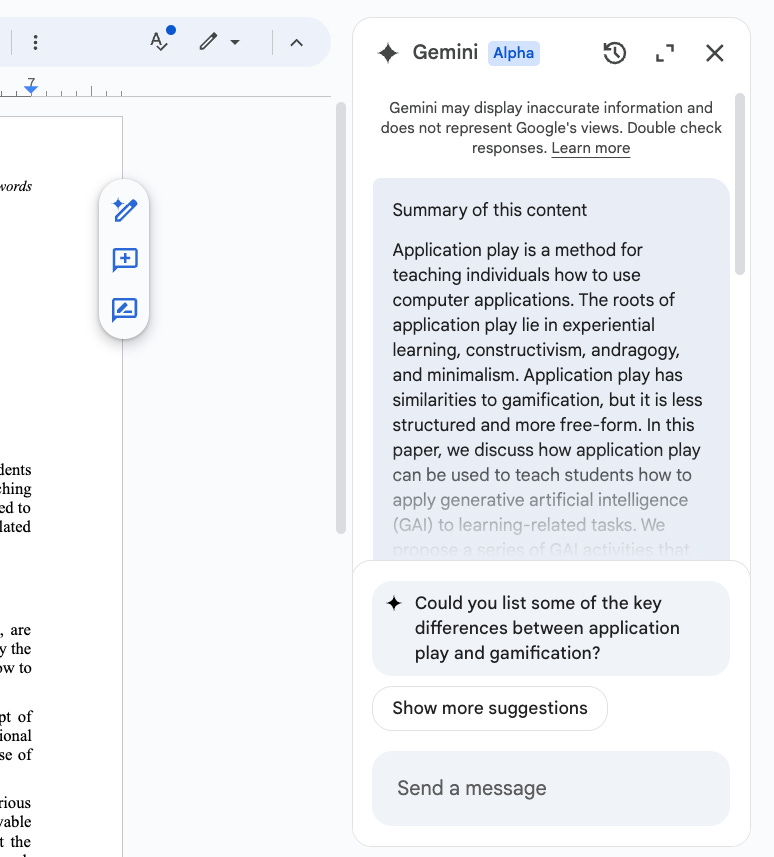Click the Gemini sparkle logo icon
This screenshot has width=774, height=857.
[388, 53]
